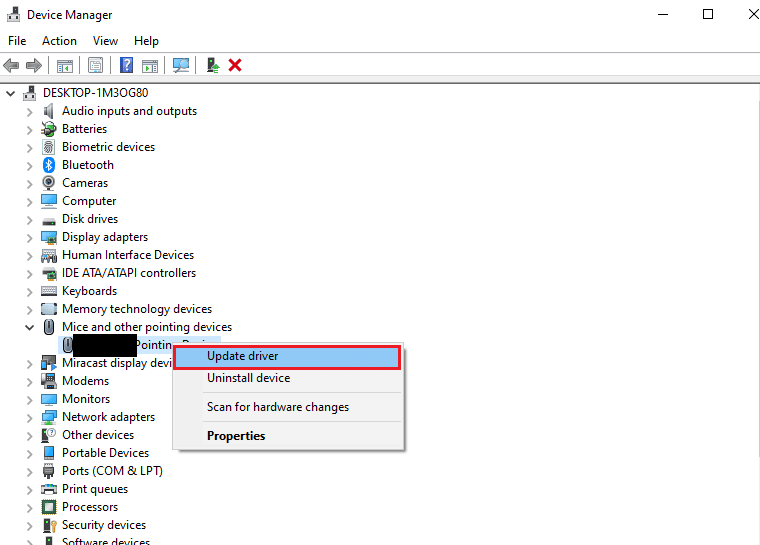Click the Display adapters icon
760x545 pixels.
48,237
